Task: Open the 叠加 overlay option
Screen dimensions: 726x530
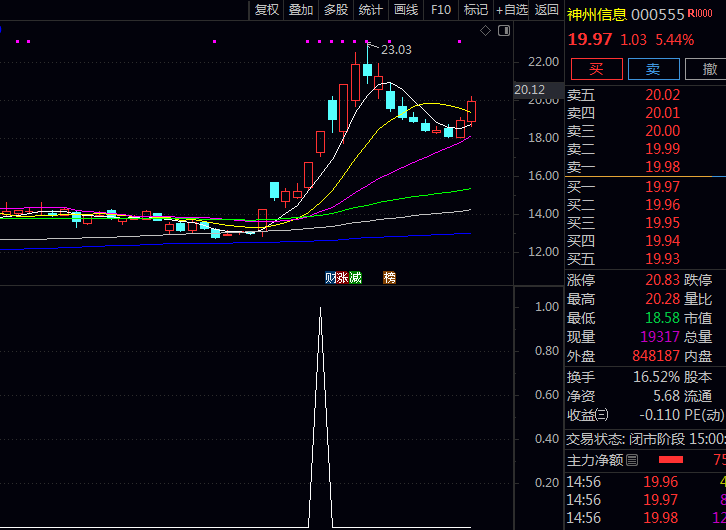Action: point(301,10)
